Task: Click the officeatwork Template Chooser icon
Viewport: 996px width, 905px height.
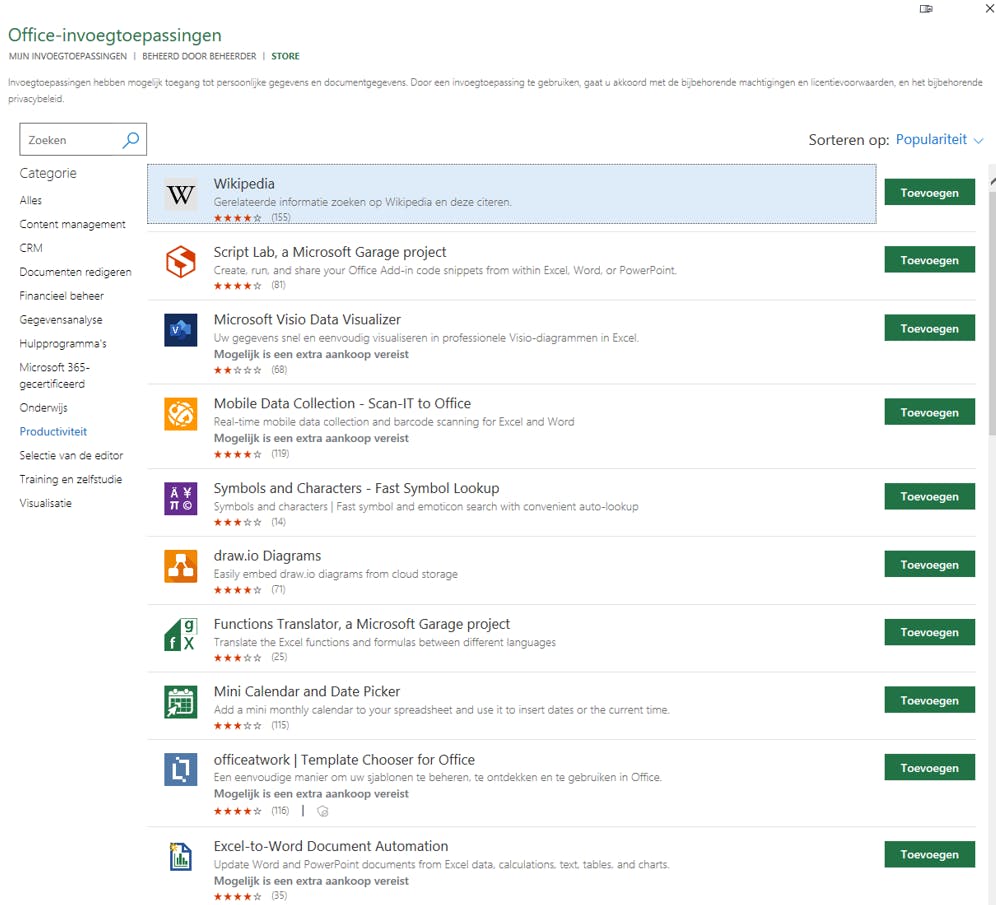Action: click(x=180, y=770)
